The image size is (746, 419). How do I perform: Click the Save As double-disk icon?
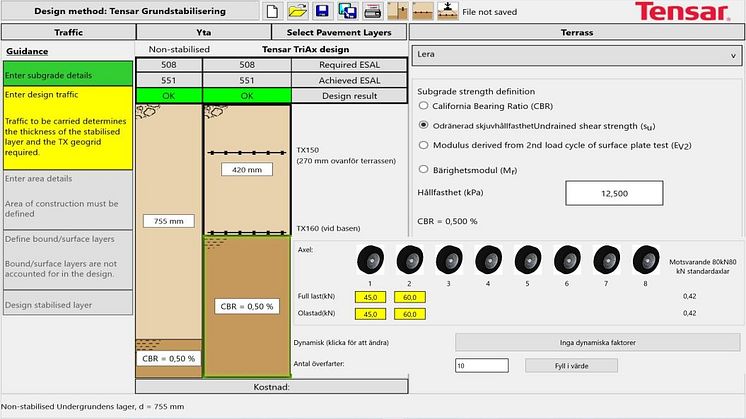click(347, 11)
